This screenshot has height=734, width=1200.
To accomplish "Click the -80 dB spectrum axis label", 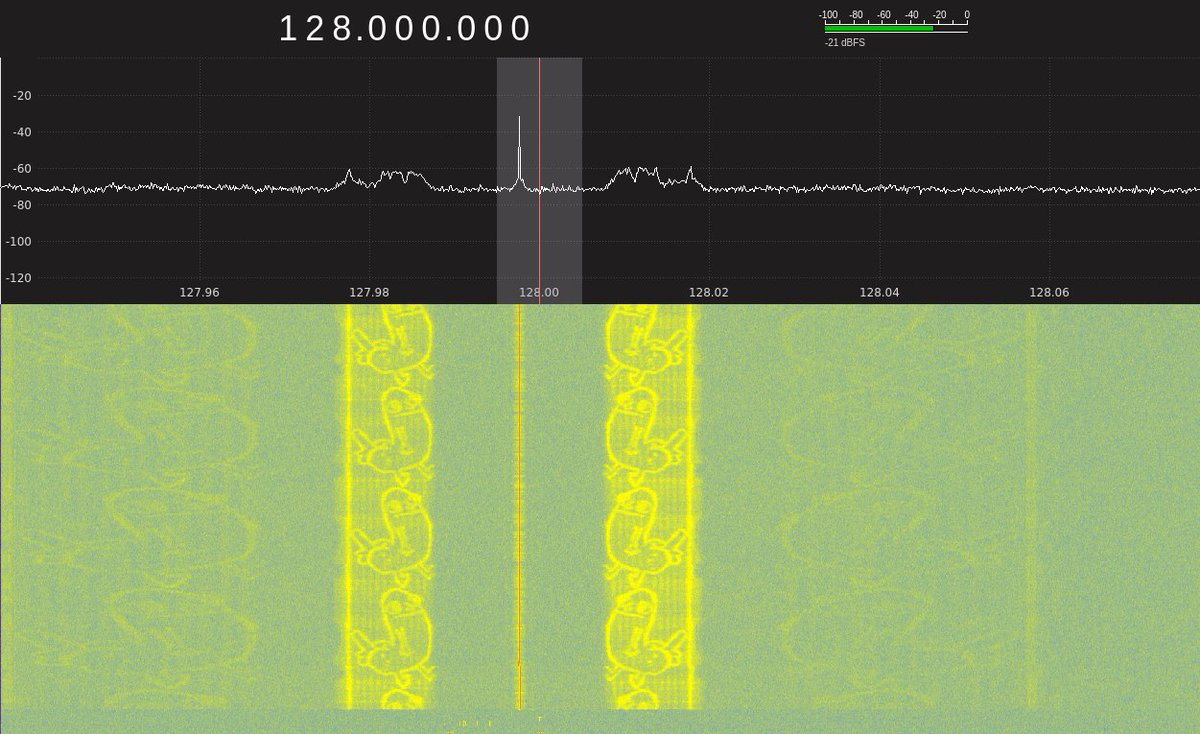I will pos(20,205).
